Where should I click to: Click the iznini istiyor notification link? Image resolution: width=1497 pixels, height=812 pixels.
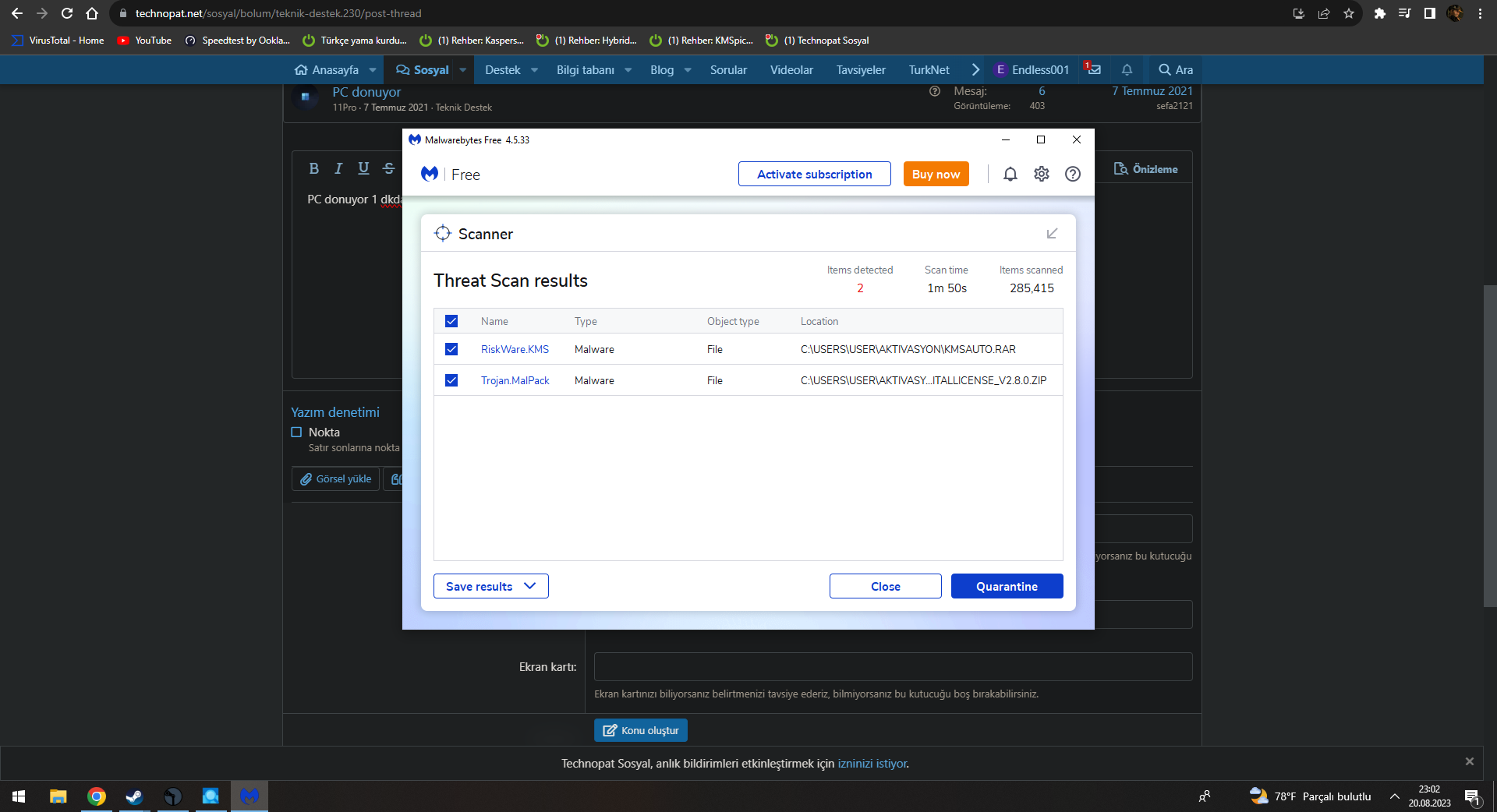click(872, 764)
